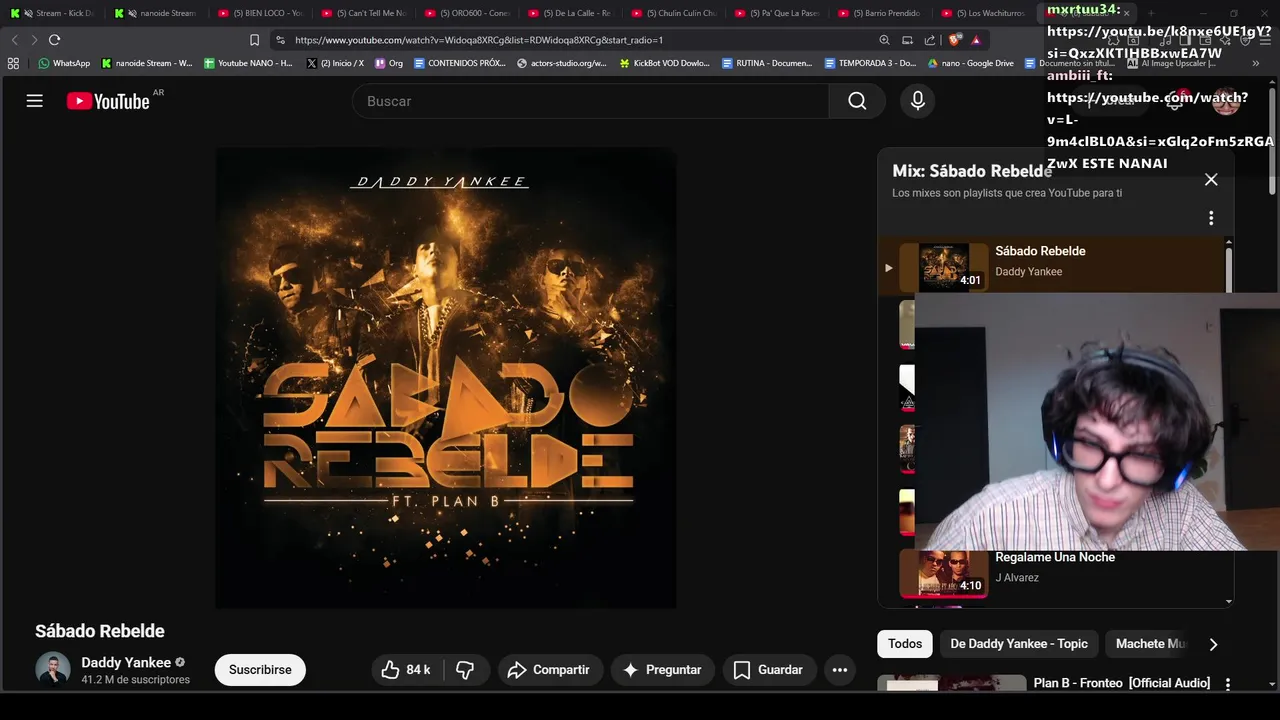Image resolution: width=1280 pixels, height=720 pixels.
Task: Click the Buscar search field
Action: [x=590, y=101]
